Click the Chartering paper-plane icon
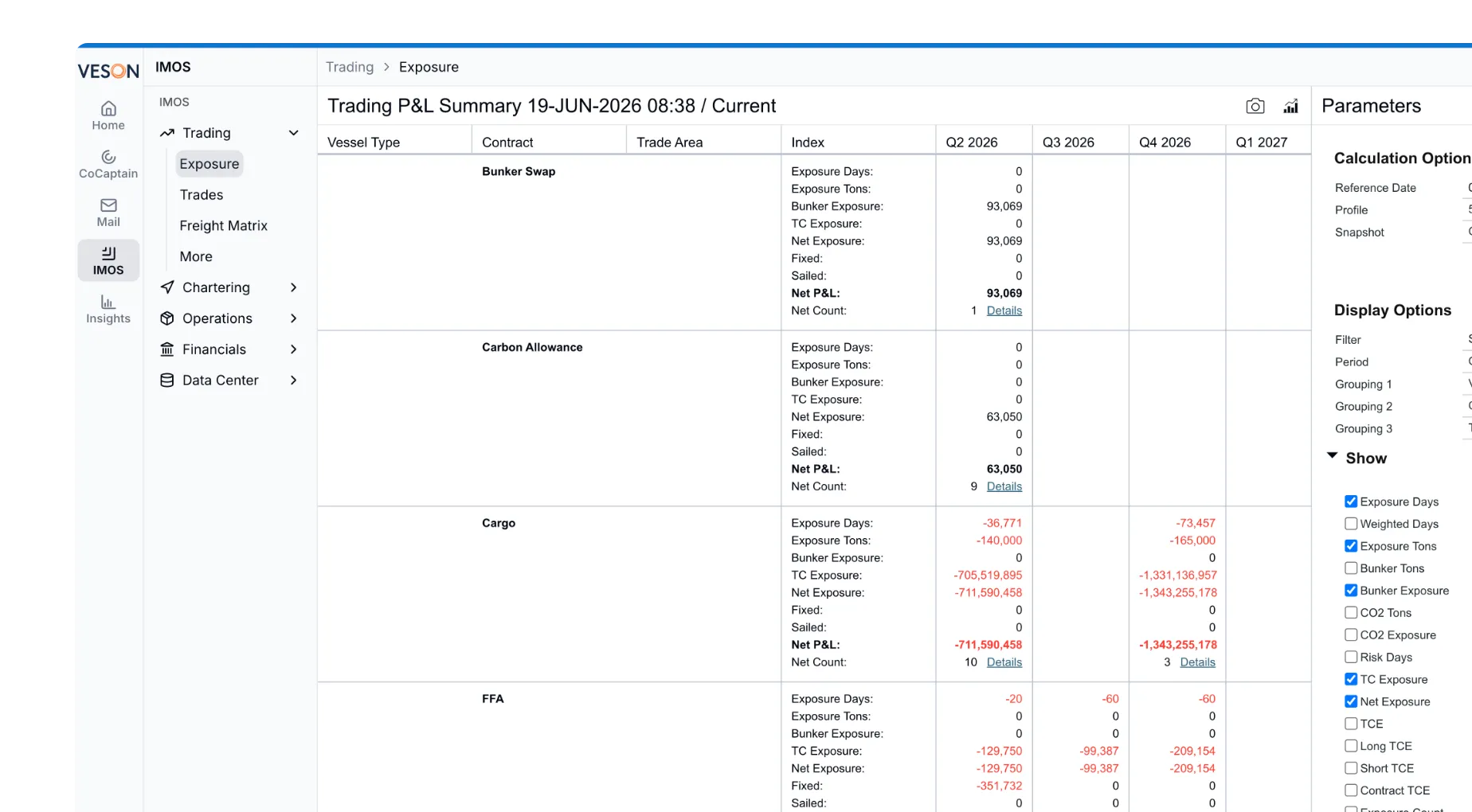Screen dimensions: 1472x812 pos(167,287)
